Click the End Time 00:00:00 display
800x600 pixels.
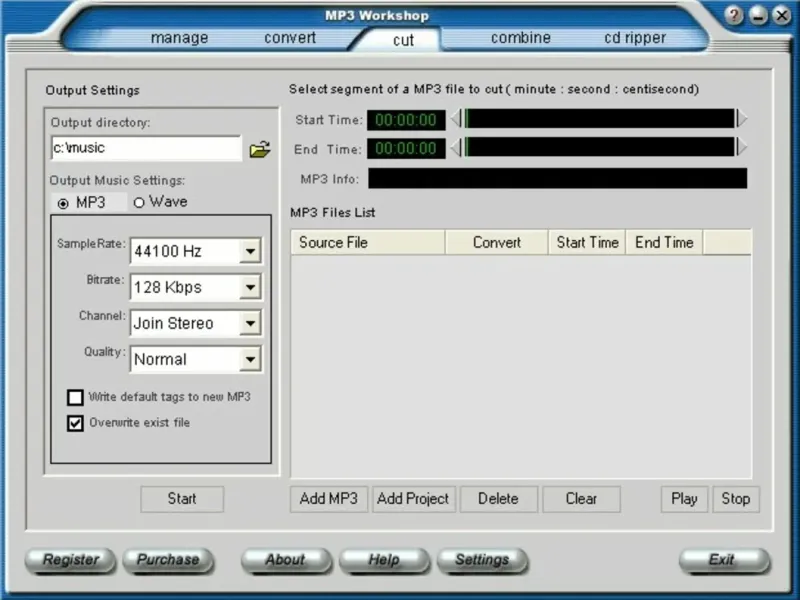point(406,148)
